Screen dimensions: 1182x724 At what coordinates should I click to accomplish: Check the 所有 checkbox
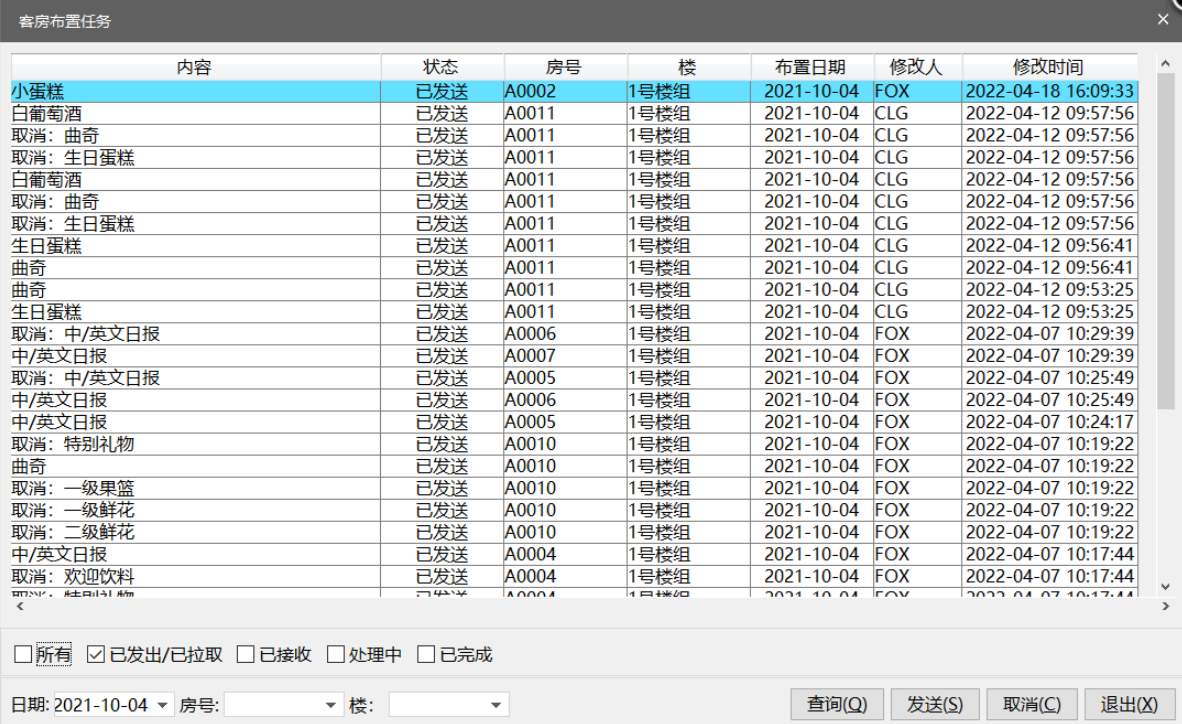point(23,655)
